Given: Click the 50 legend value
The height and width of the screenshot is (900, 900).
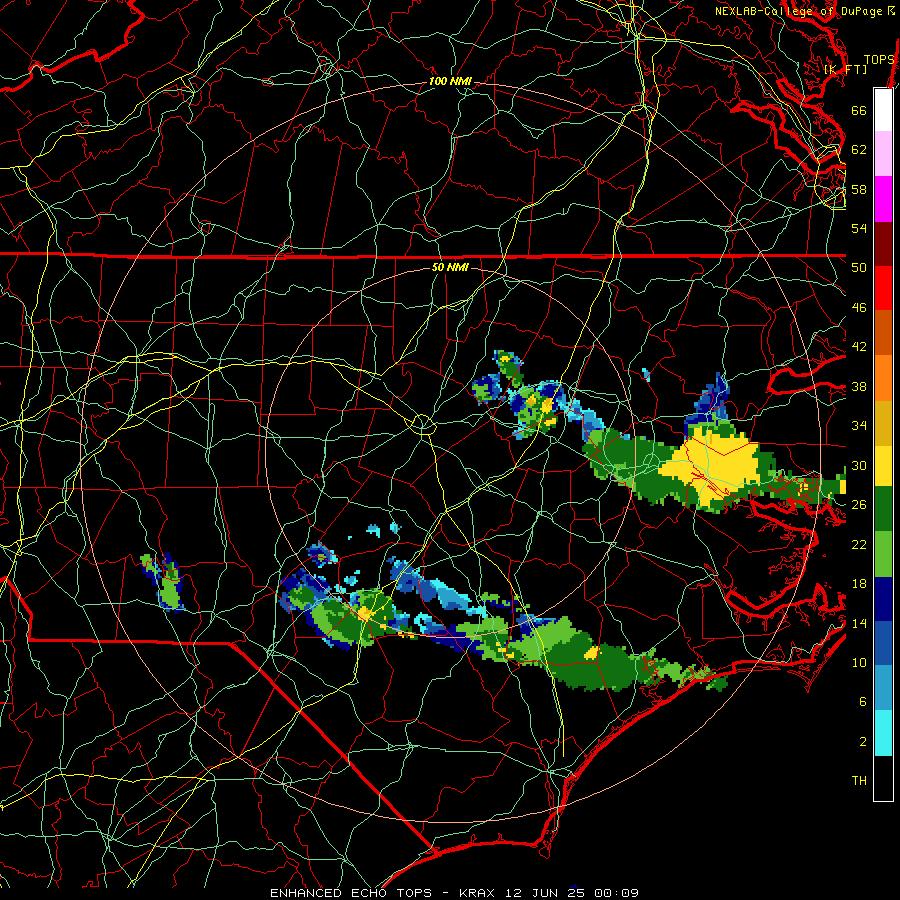Looking at the screenshot, I should coord(859,267).
